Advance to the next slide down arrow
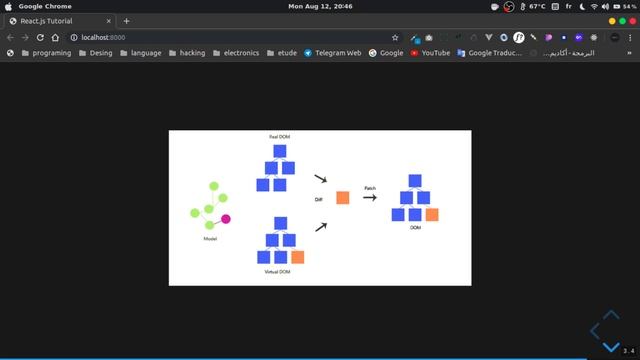640x360 pixels. click(611, 347)
